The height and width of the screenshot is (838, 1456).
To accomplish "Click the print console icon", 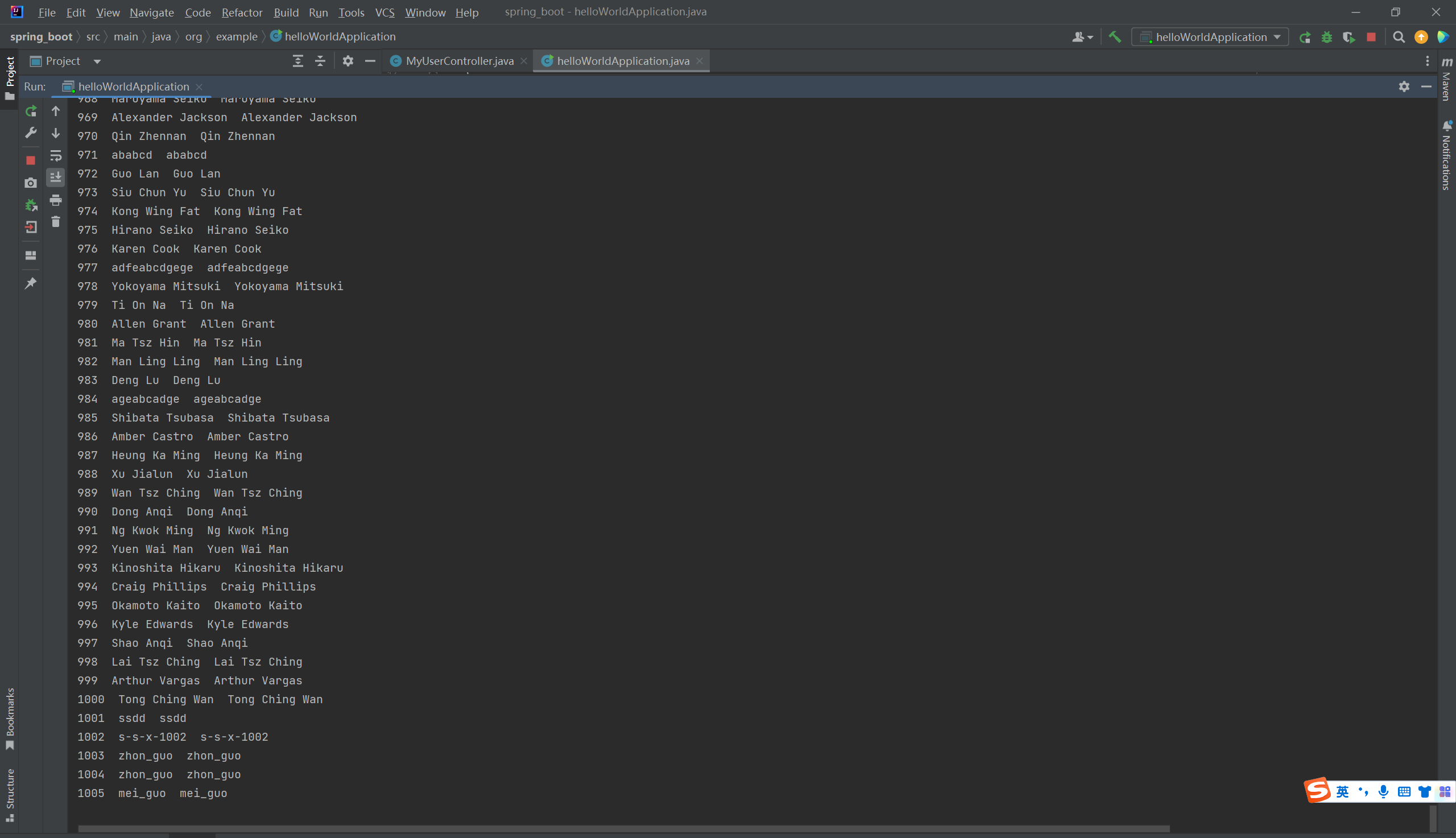I will click(56, 200).
